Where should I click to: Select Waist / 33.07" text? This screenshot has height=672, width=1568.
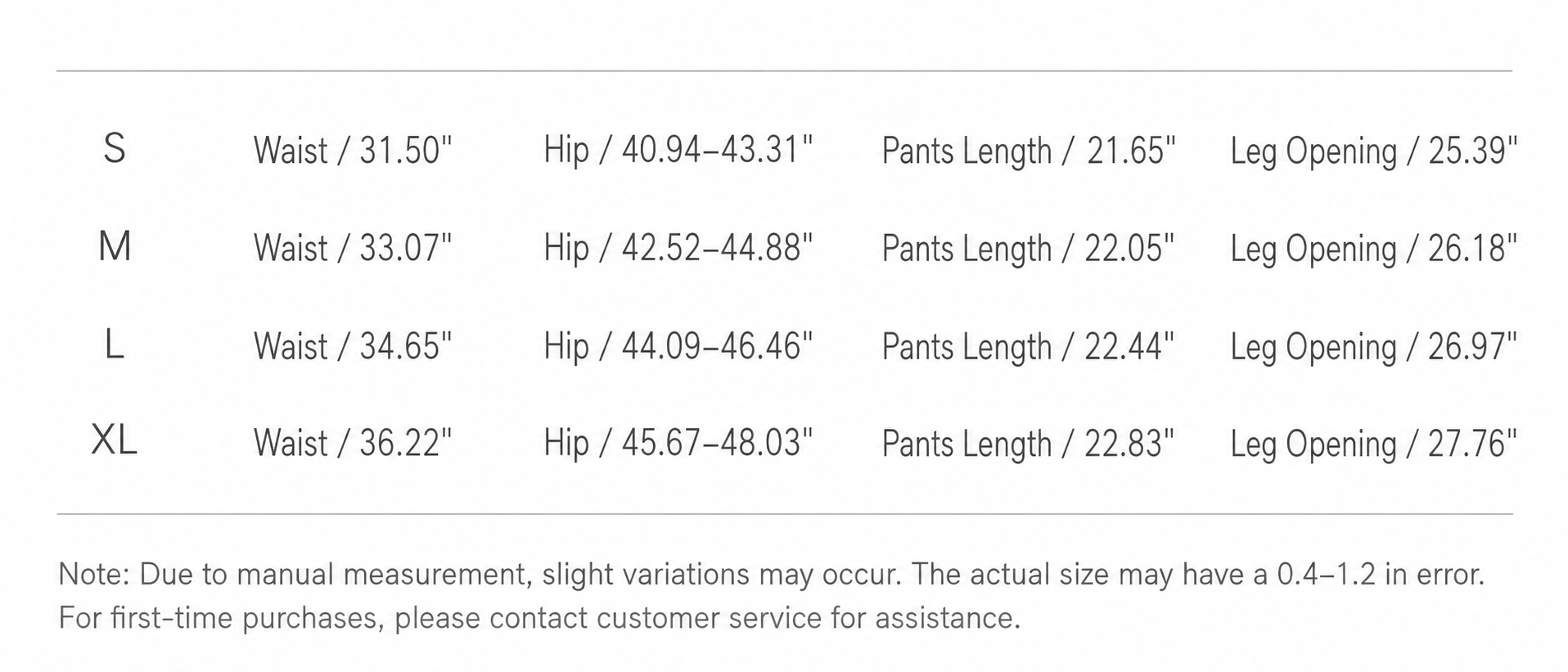(x=353, y=248)
